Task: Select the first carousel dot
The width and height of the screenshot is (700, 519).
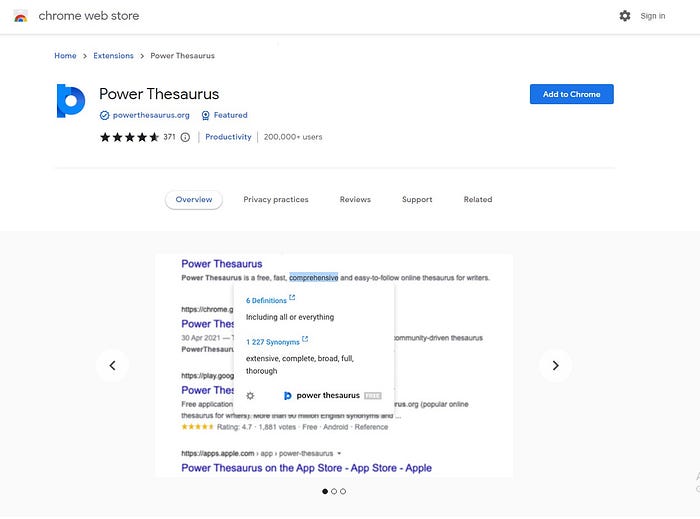Action: [325, 491]
